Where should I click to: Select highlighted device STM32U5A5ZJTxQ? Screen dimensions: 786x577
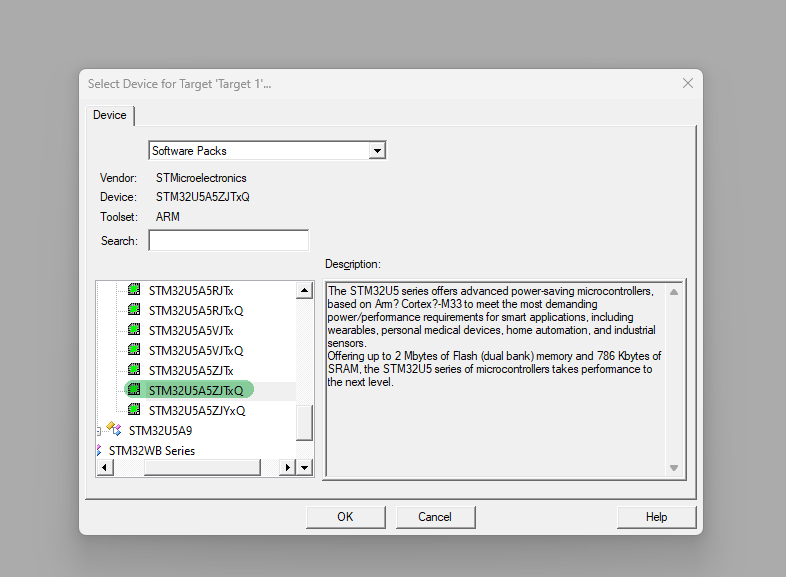point(196,391)
